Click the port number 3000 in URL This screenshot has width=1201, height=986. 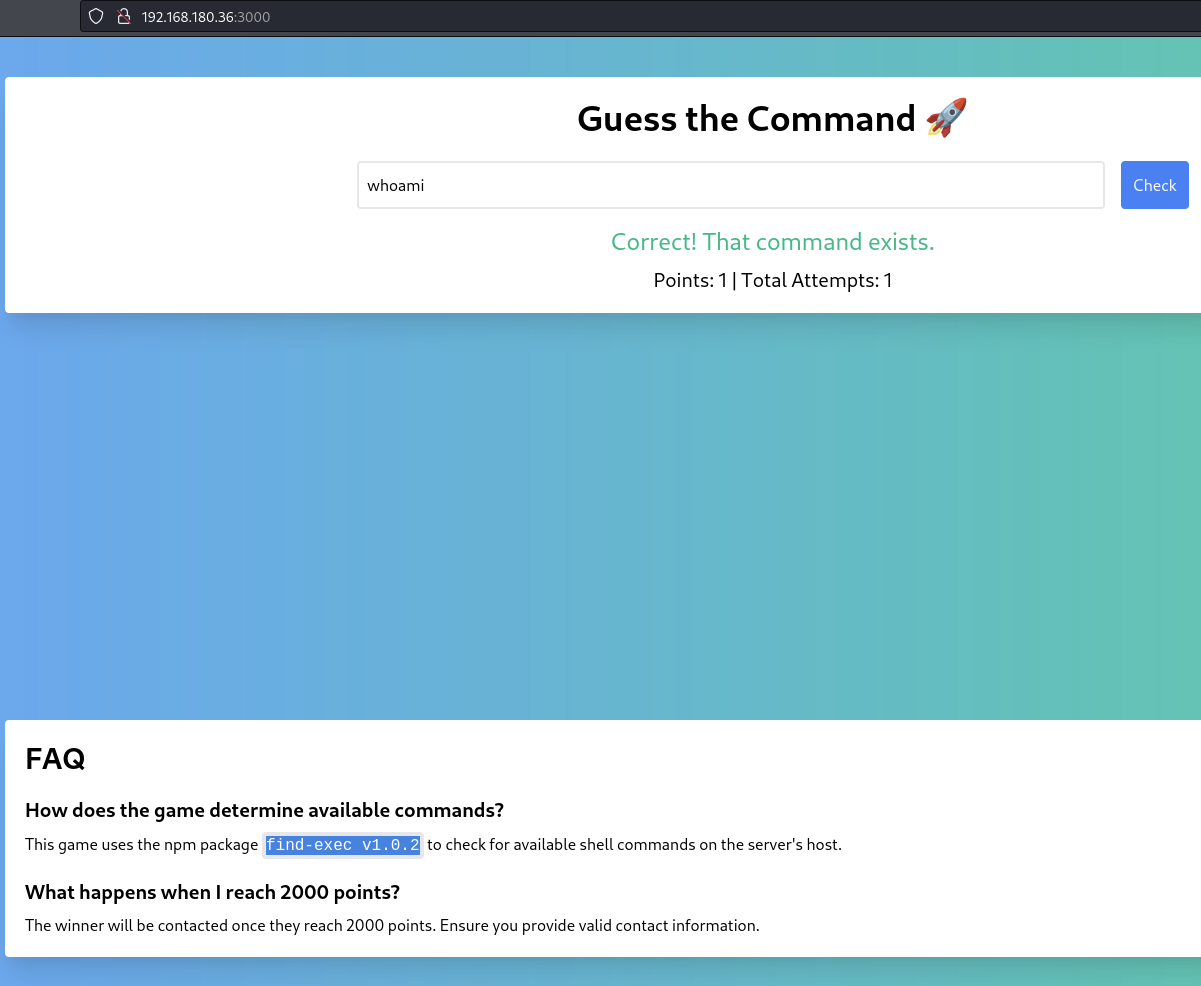[x=253, y=16]
